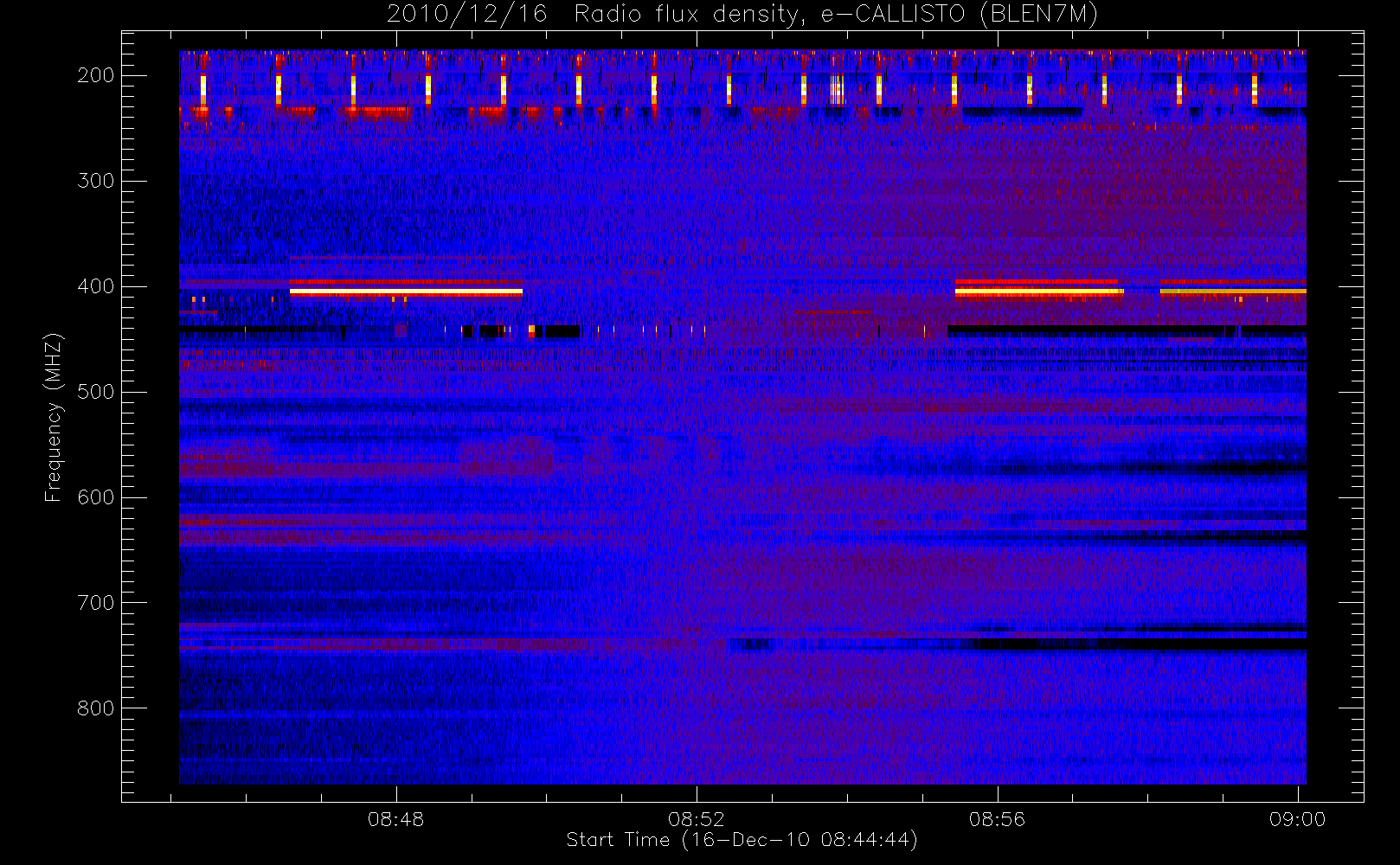Click the 600 frequency axis label
The height and width of the screenshot is (865, 1400).
tap(96, 497)
